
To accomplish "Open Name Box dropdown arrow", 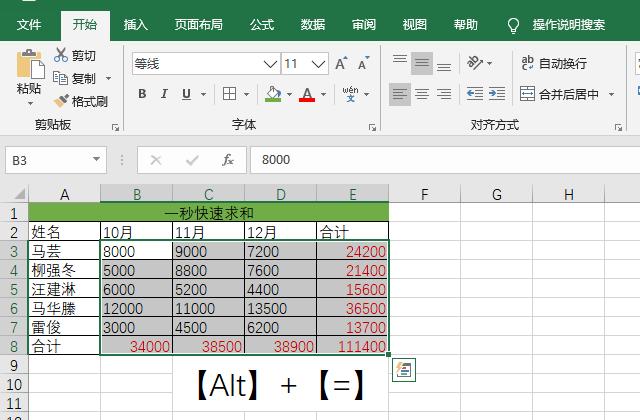I will click(x=96, y=159).
